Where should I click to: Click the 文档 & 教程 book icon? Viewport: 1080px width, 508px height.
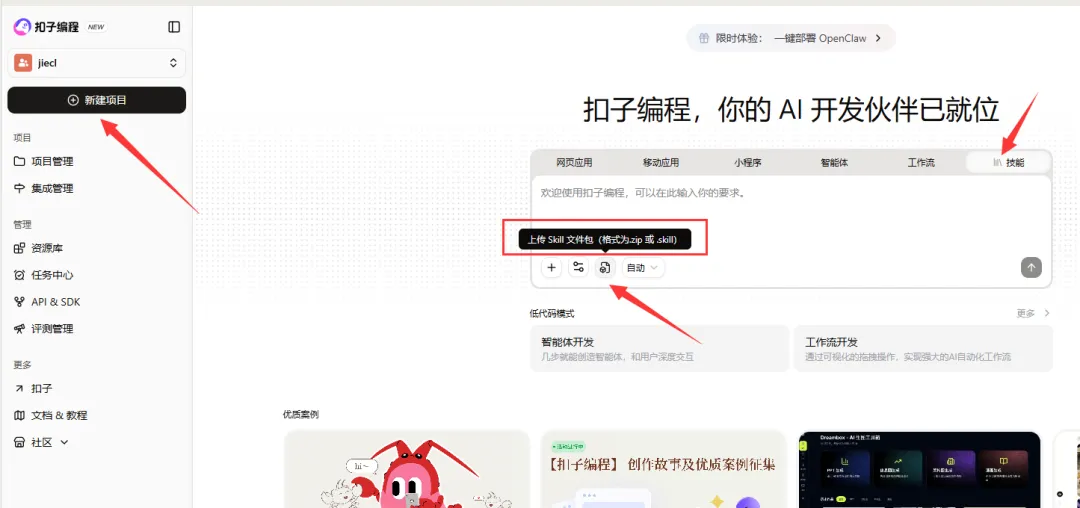[x=19, y=415]
